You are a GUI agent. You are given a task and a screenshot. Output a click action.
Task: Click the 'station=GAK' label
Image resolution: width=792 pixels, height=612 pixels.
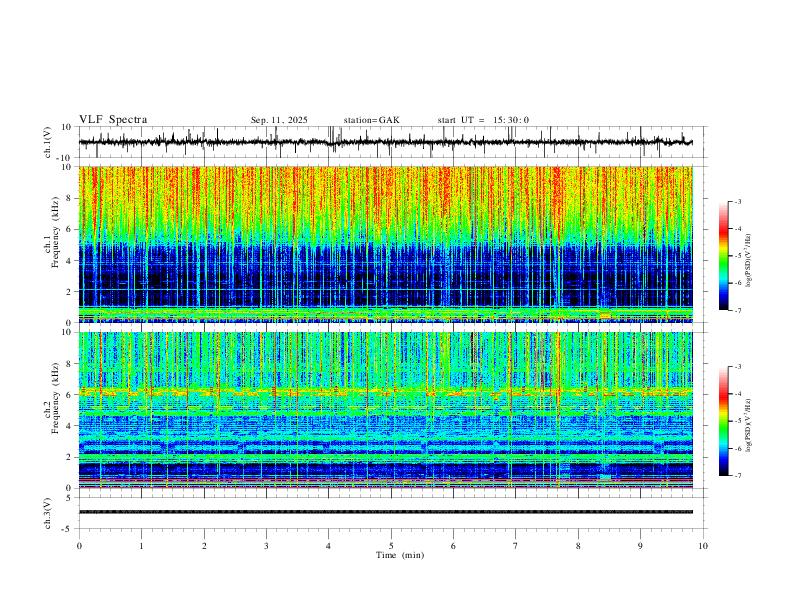pyautogui.click(x=371, y=120)
